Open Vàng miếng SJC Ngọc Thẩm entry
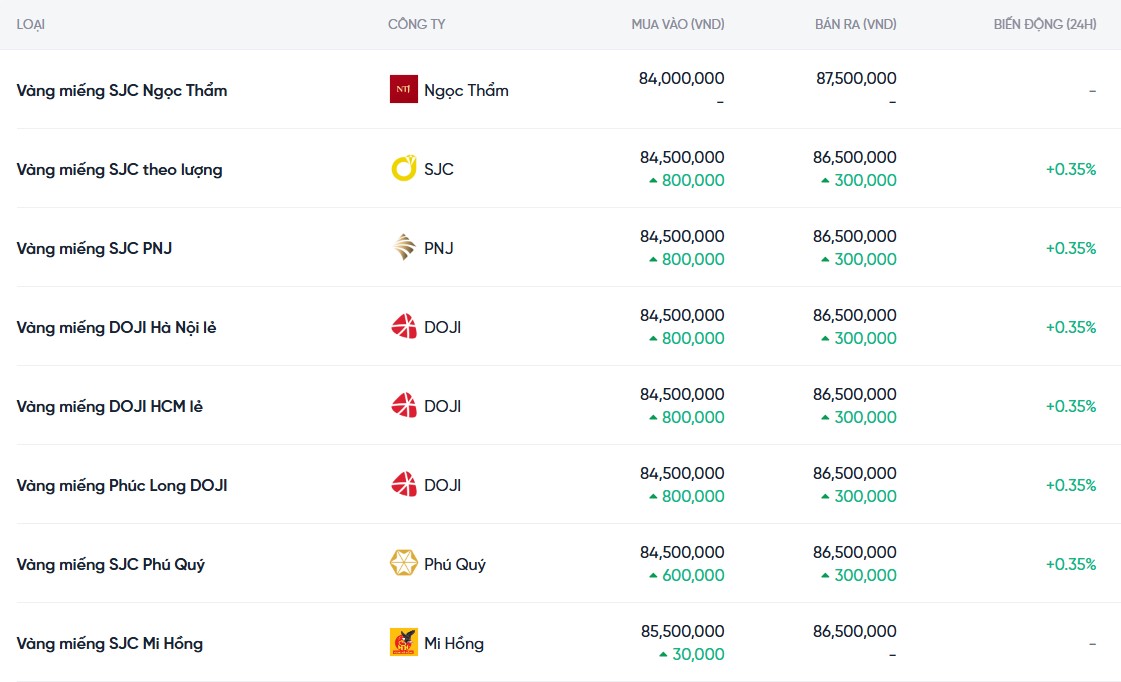Image resolution: width=1121 pixels, height=682 pixels. click(122, 90)
